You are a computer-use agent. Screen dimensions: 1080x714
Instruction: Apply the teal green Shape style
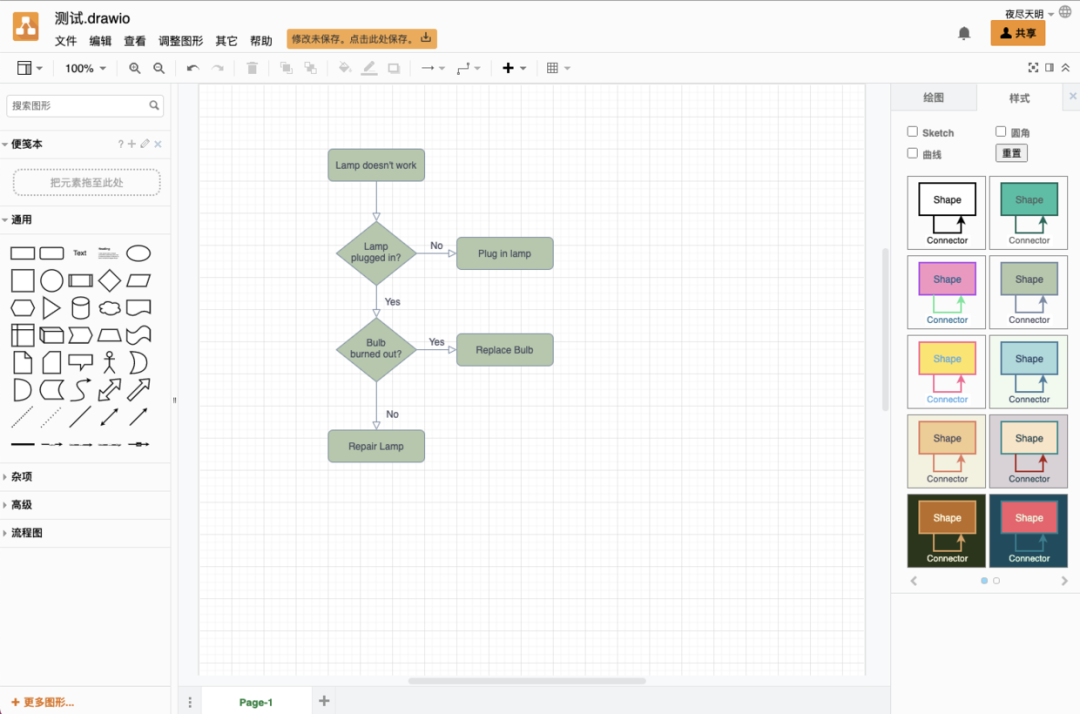point(1028,213)
